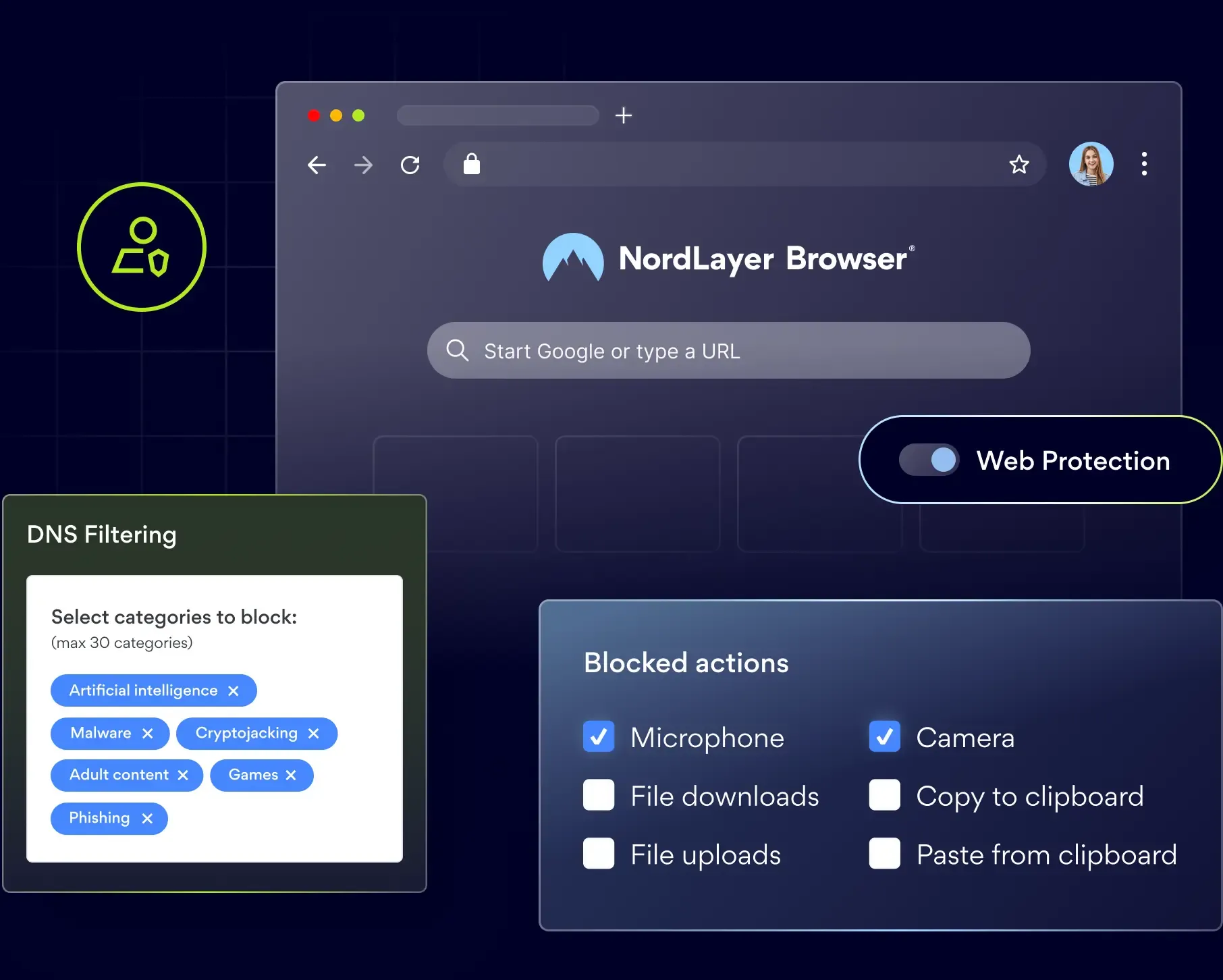Go back with the browser back arrow
The height and width of the screenshot is (980, 1223).
pos(317,165)
